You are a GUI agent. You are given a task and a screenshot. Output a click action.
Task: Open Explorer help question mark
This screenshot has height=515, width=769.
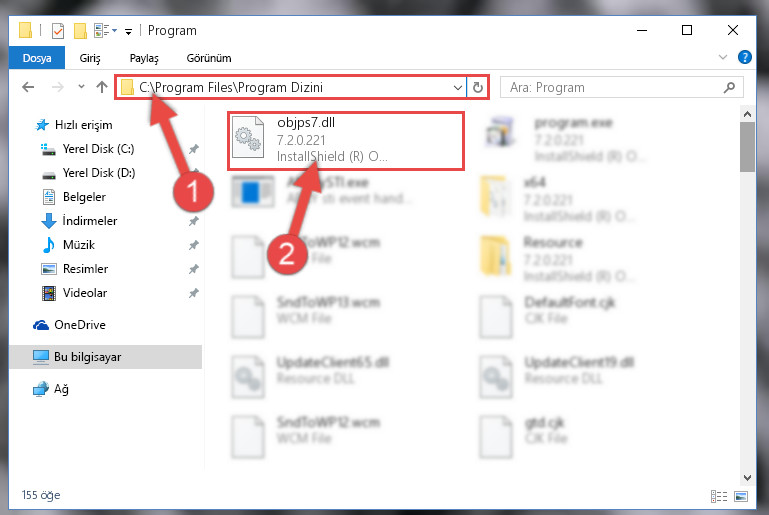click(744, 57)
